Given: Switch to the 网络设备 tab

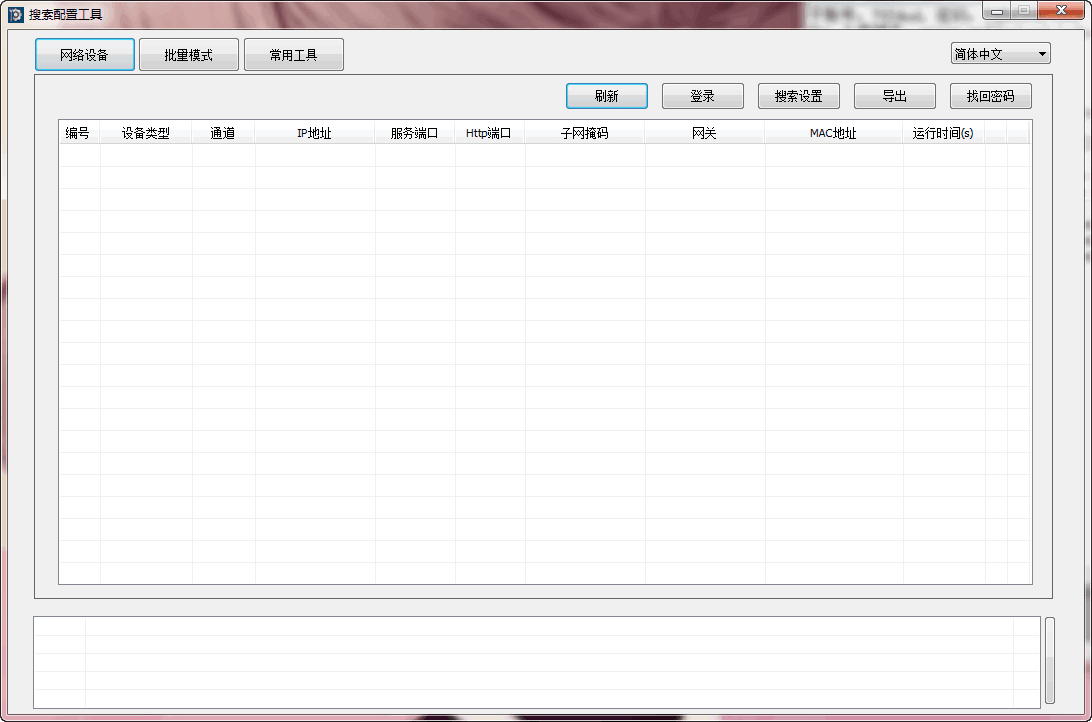Looking at the screenshot, I should 84,54.
